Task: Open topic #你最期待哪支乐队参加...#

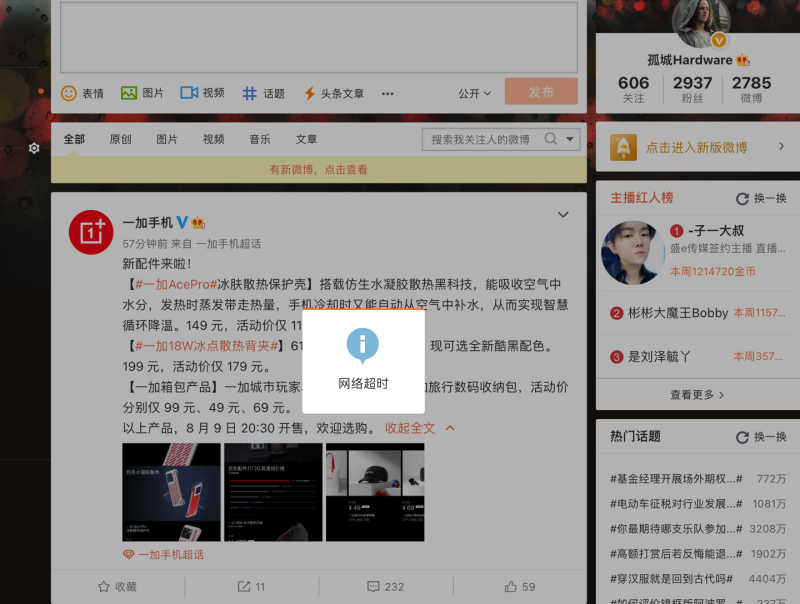Action: (x=676, y=529)
